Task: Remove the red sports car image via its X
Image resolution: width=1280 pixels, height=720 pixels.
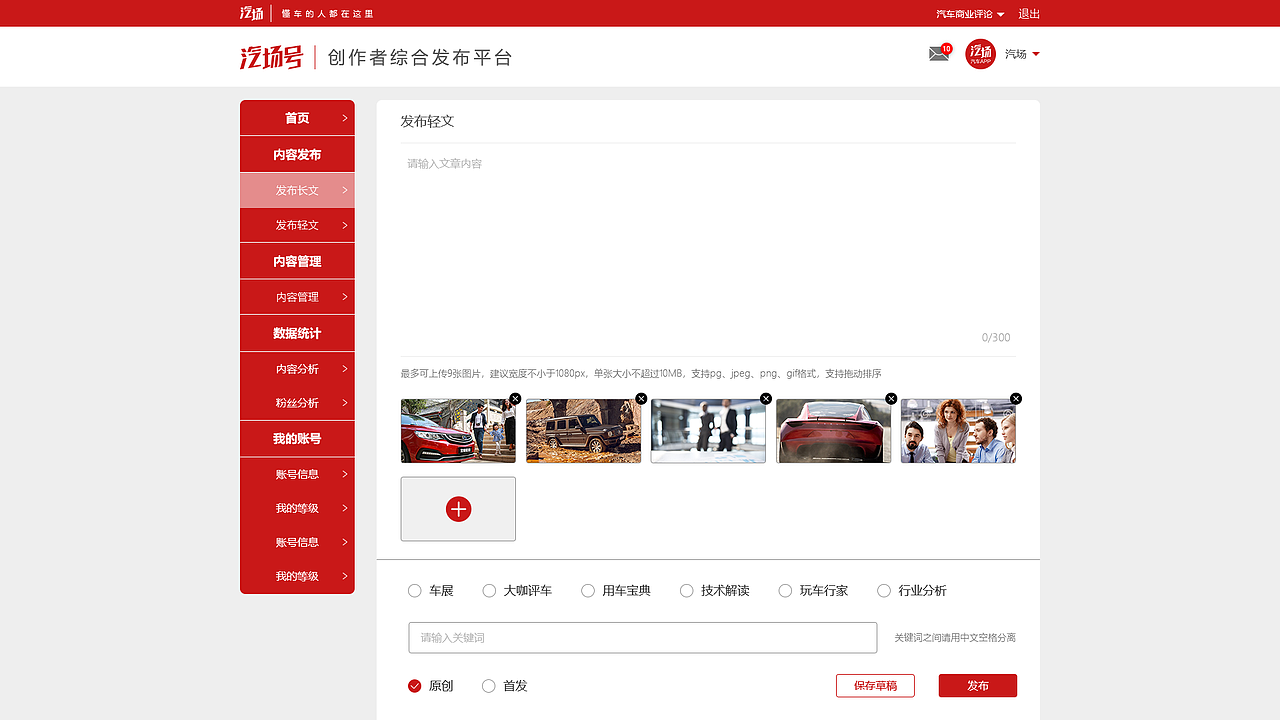Action: click(x=890, y=398)
